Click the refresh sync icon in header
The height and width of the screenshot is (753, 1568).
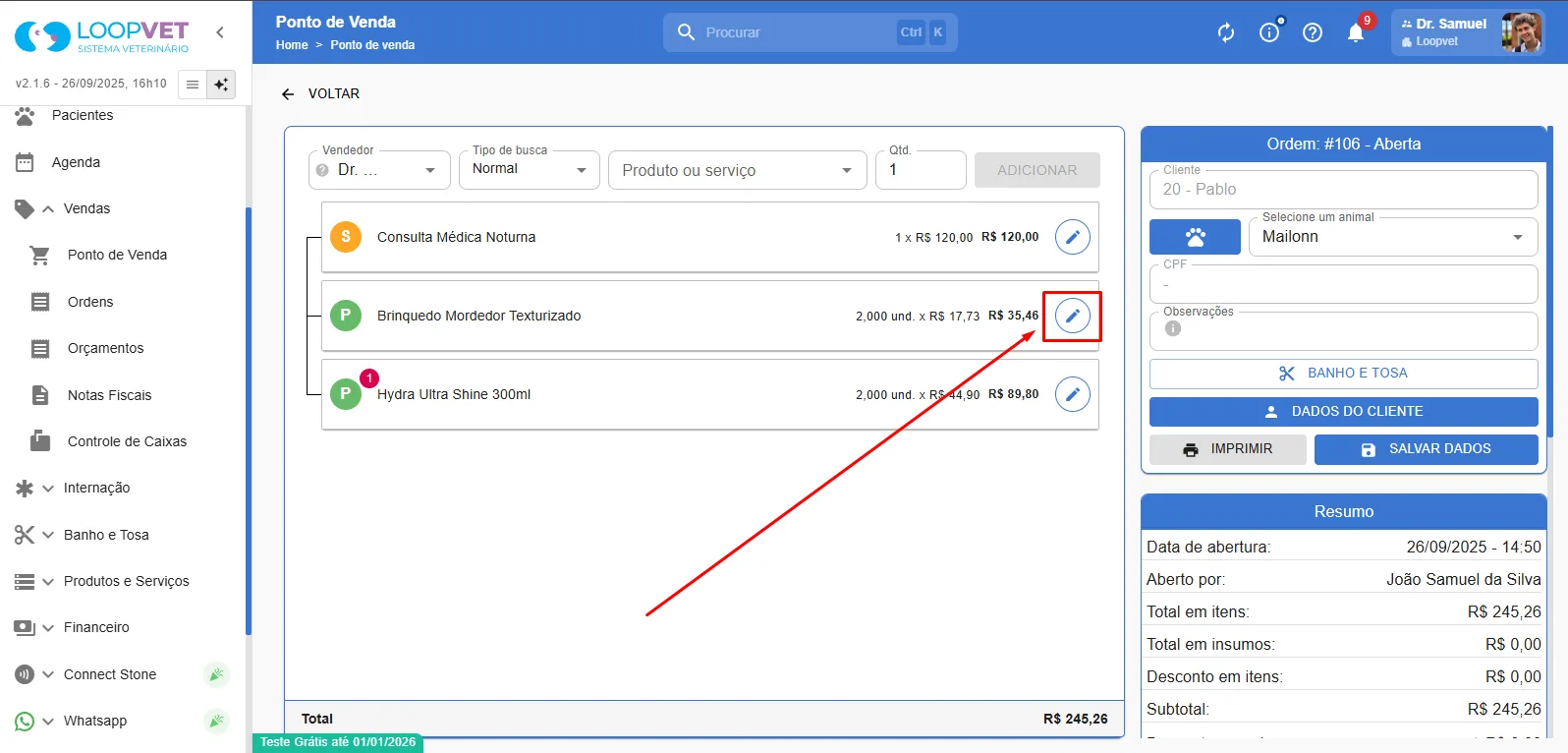click(1226, 32)
